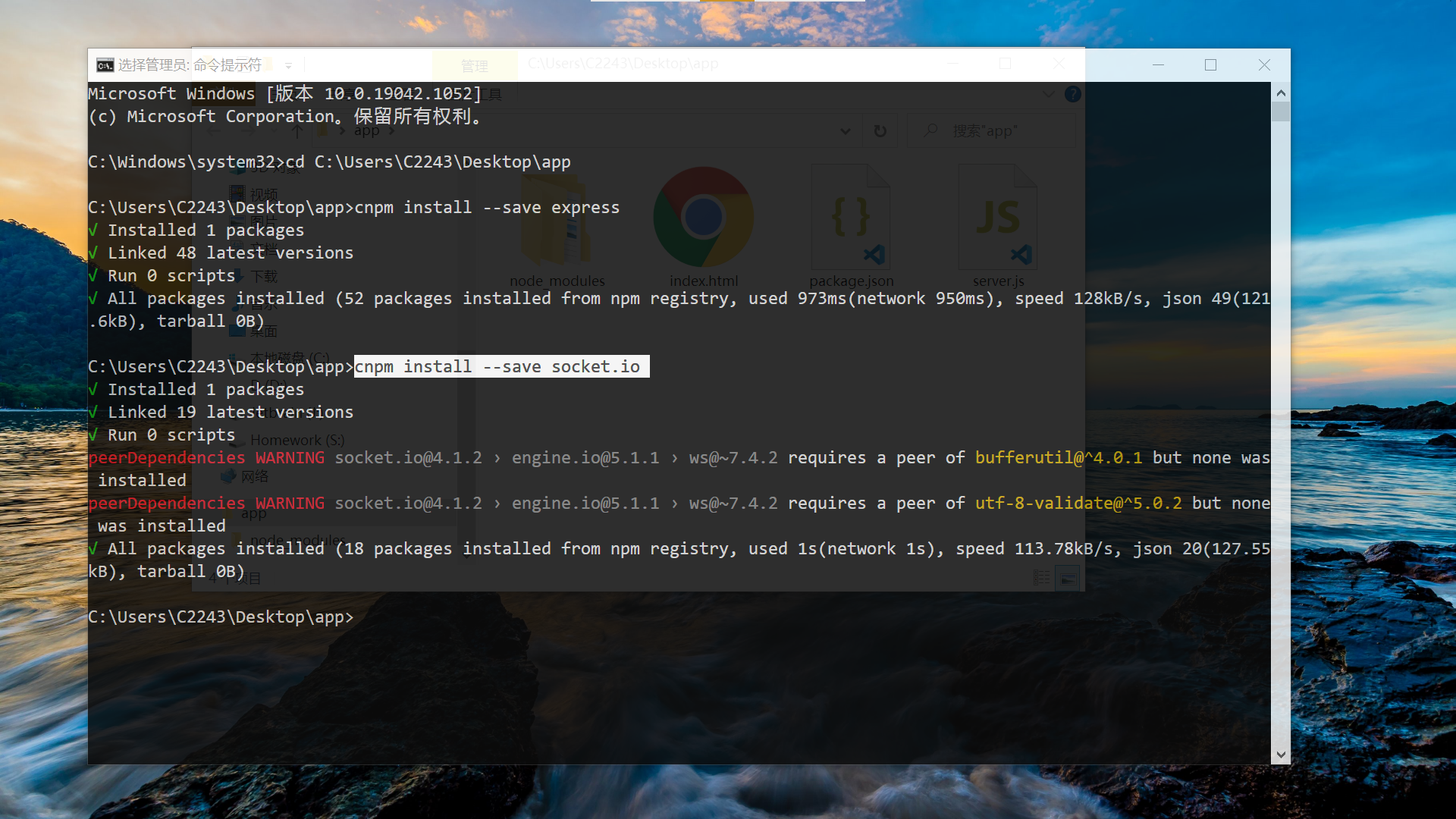Maximize the Command Prompt window

coord(1210,65)
